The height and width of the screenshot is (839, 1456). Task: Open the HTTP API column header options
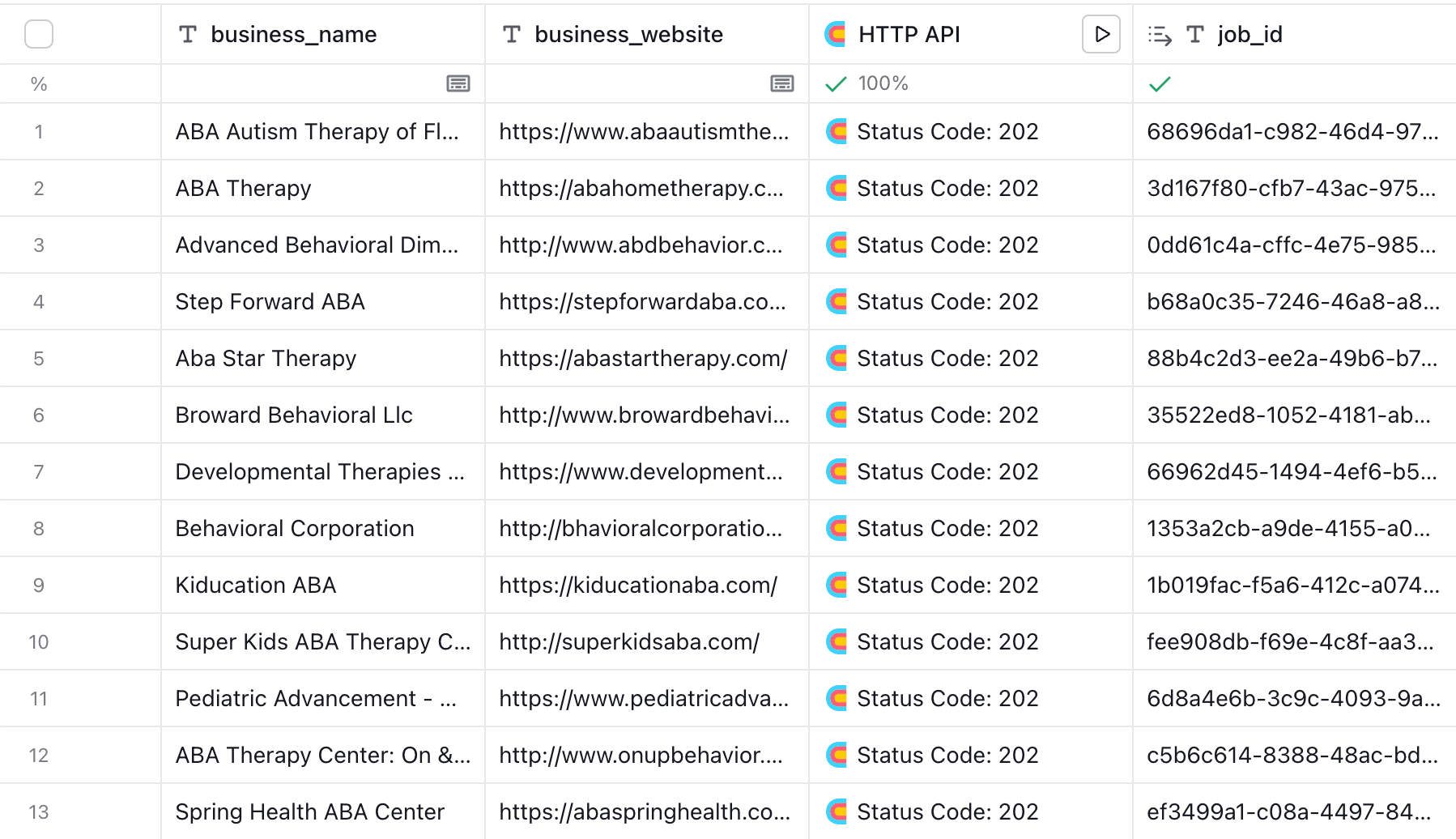coord(909,34)
